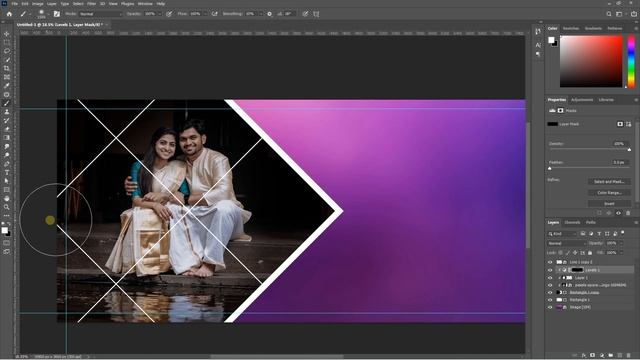Filter layers by adjustment layers icon

click(x=591, y=234)
